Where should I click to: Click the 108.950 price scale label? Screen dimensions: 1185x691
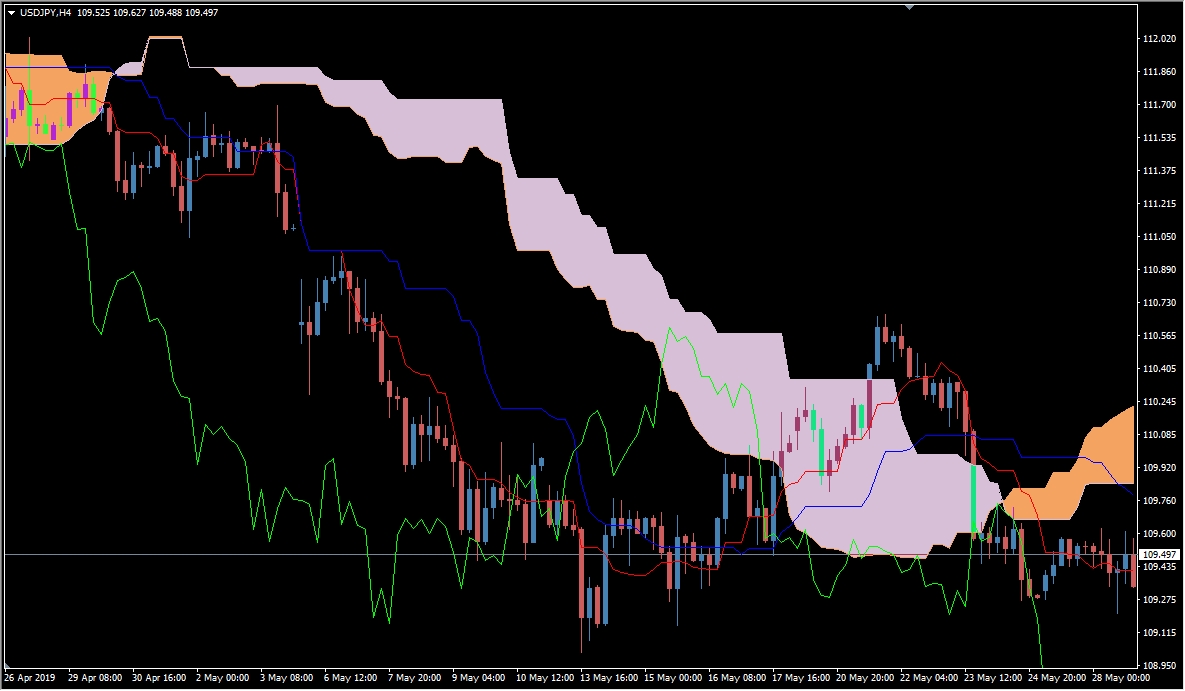(1159, 666)
